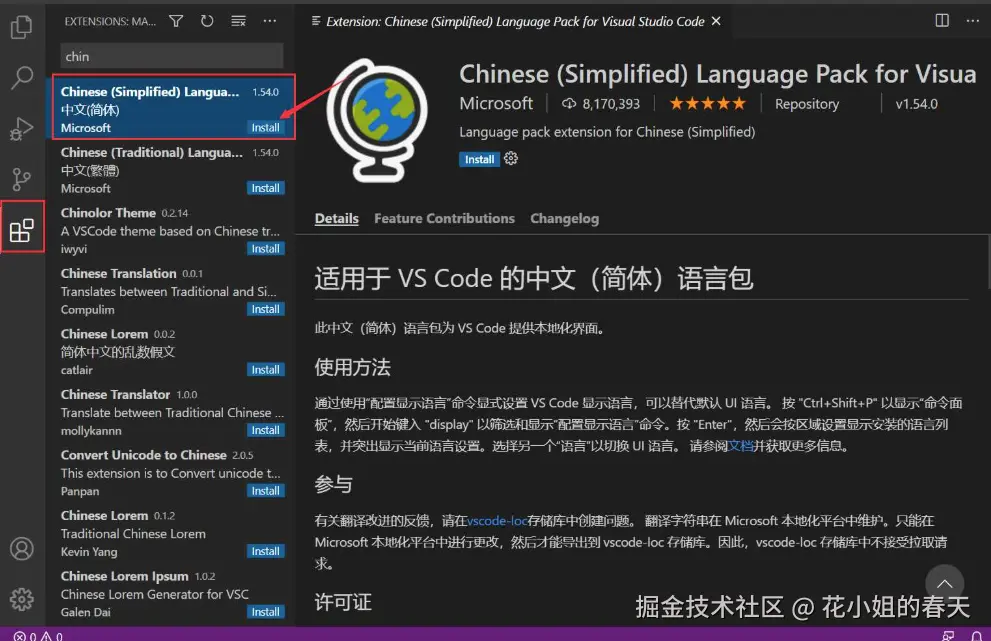This screenshot has height=641, width=991.
Task: Click the extension manage gear beside Install
Action: [511, 159]
